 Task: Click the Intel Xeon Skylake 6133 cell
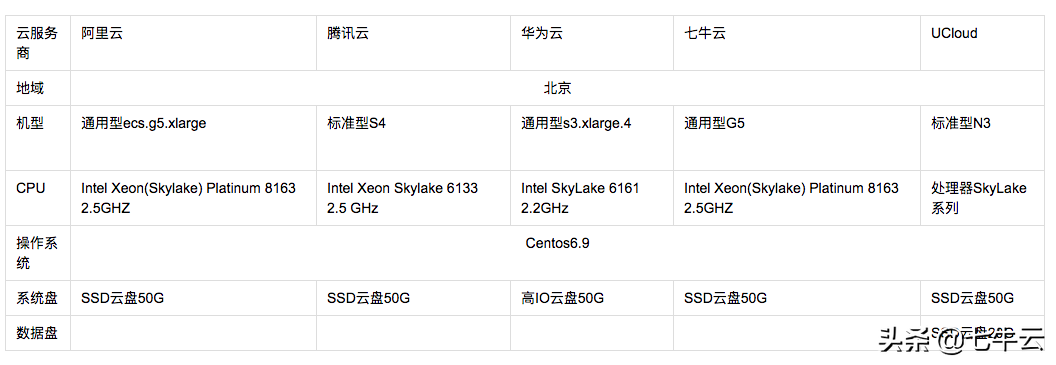414,198
